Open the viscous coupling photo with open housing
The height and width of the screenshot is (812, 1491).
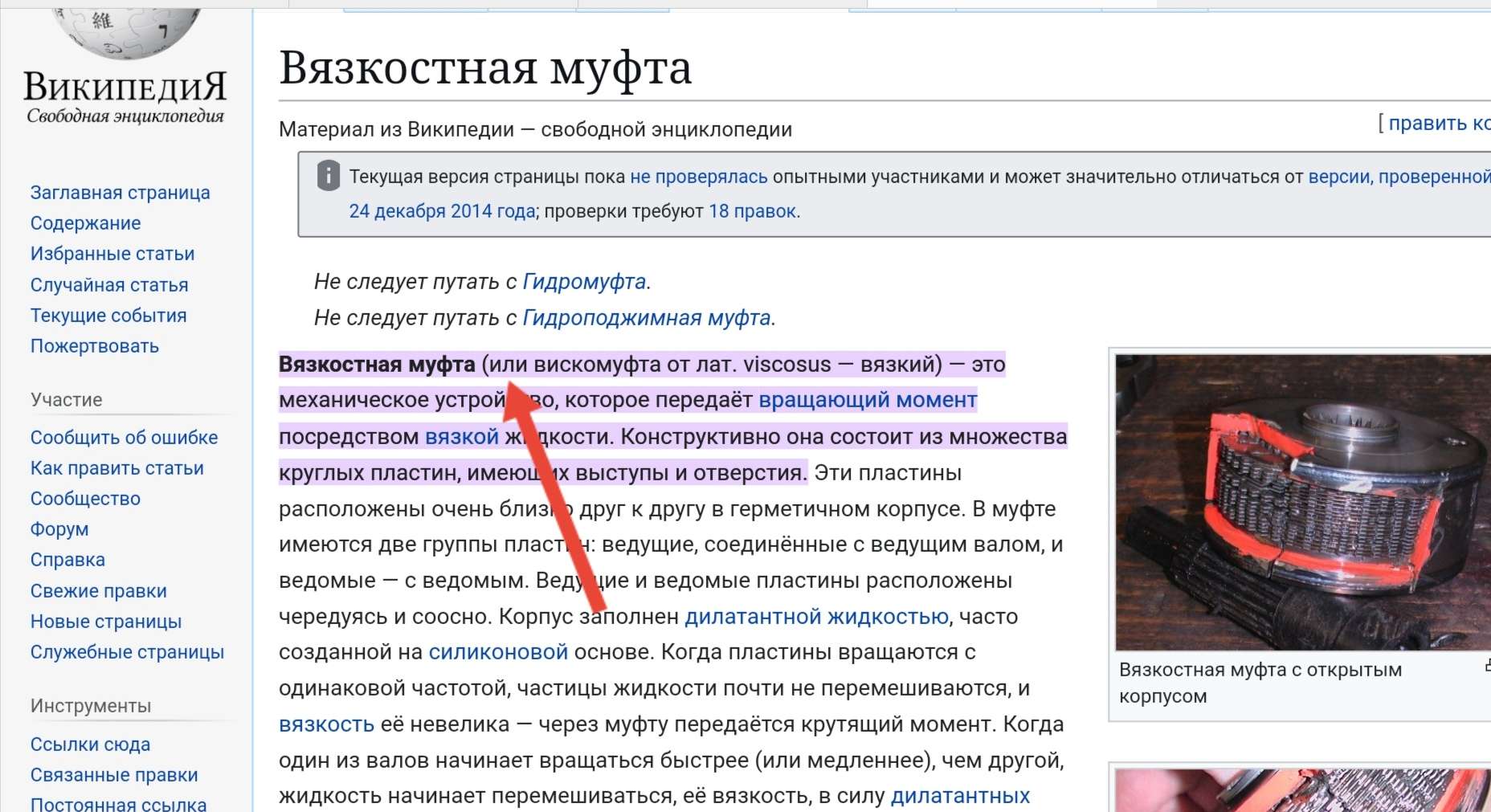point(1303,502)
